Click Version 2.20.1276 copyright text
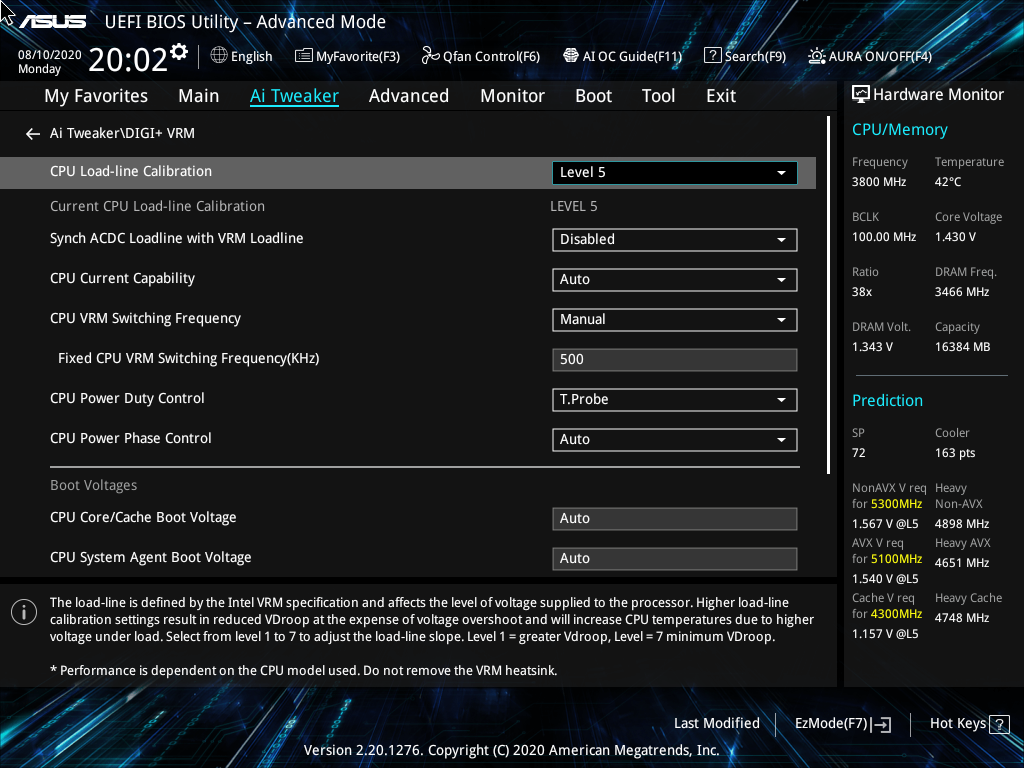This screenshot has height=768, width=1024. (x=511, y=750)
